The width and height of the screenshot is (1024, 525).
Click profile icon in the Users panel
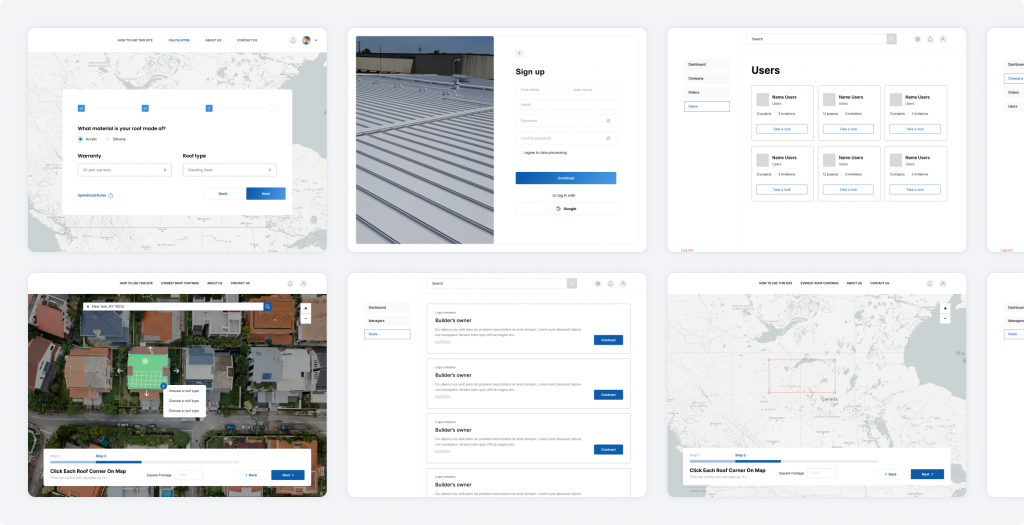[x=943, y=39]
